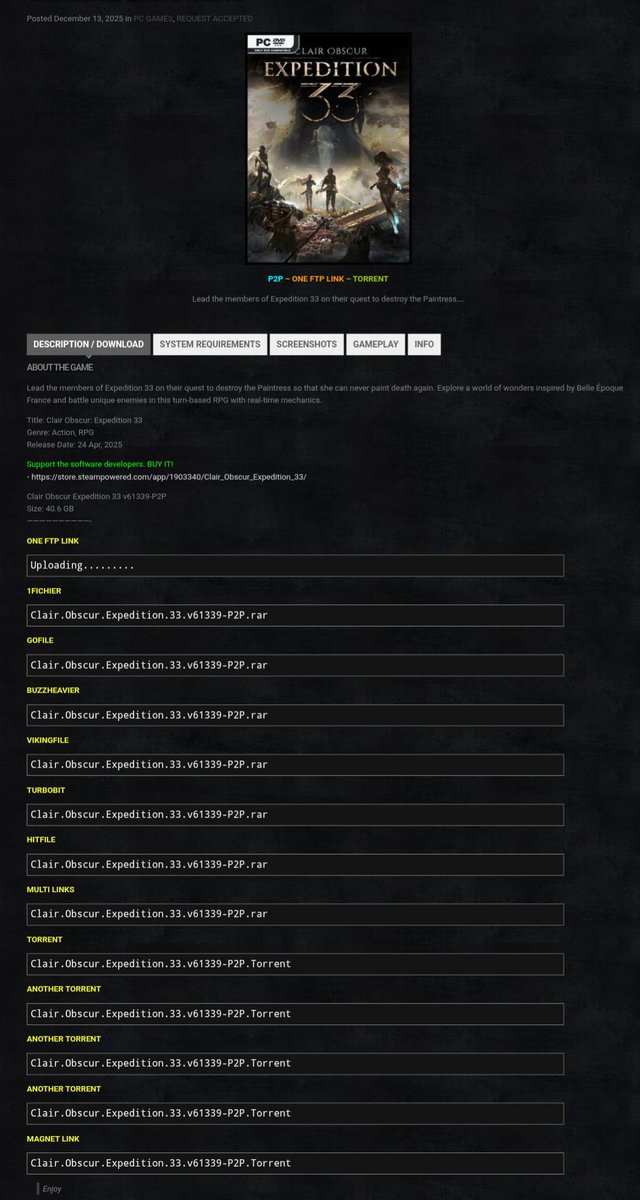Click the 'Size: 40.6 GB' line
The image size is (640, 1200).
(50, 508)
